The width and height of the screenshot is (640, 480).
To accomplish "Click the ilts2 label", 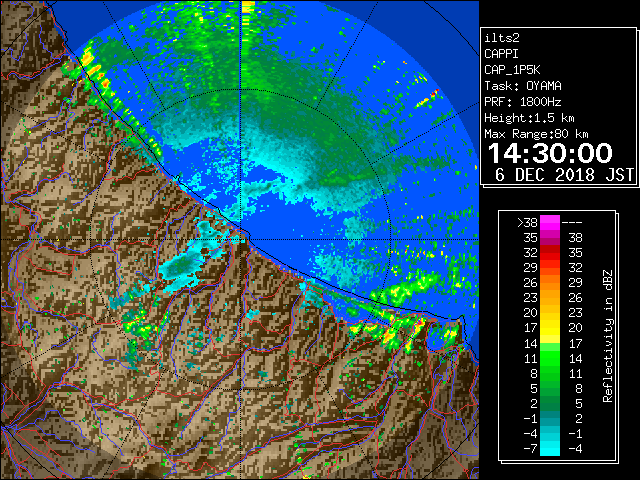I will (x=502, y=38).
